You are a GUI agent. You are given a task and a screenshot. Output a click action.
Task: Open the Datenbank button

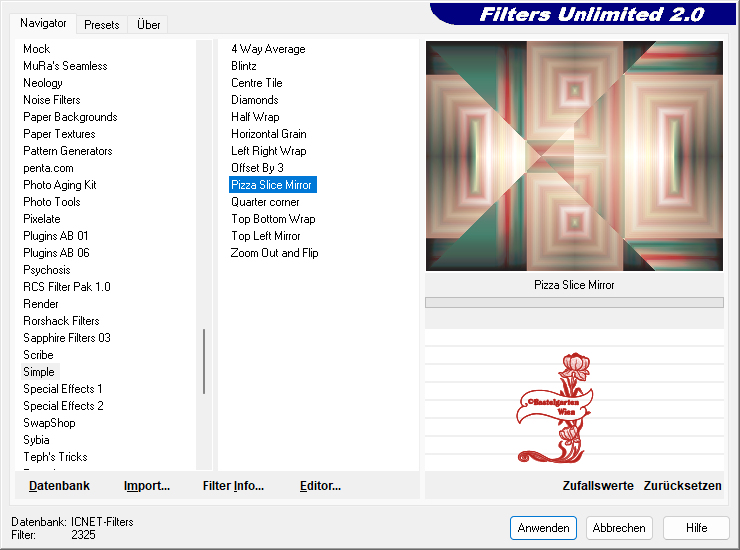click(59, 486)
